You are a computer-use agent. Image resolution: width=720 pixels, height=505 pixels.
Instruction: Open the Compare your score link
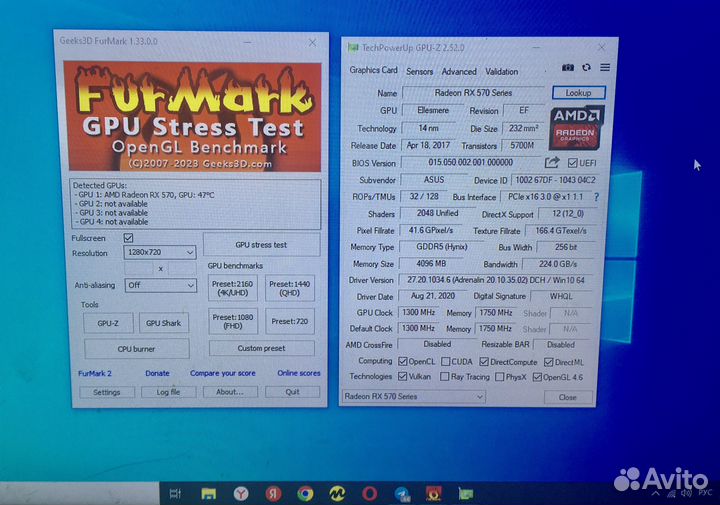coord(223,373)
